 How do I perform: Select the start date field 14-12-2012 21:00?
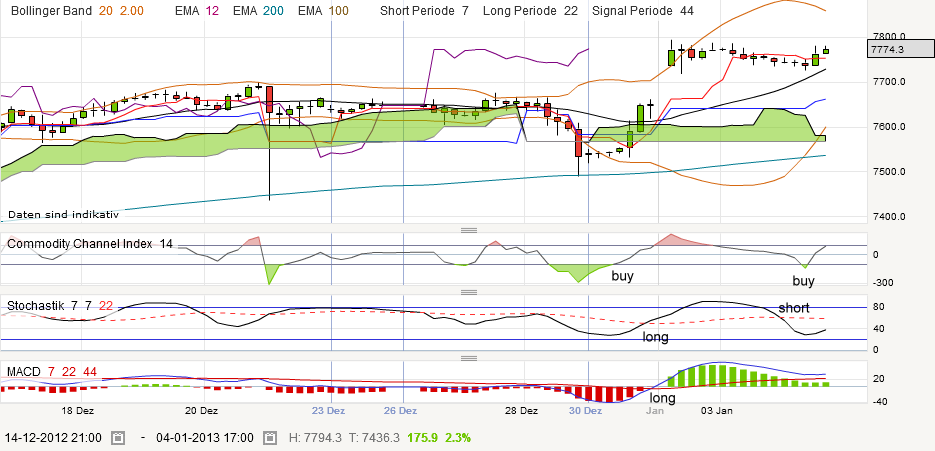coord(52,437)
